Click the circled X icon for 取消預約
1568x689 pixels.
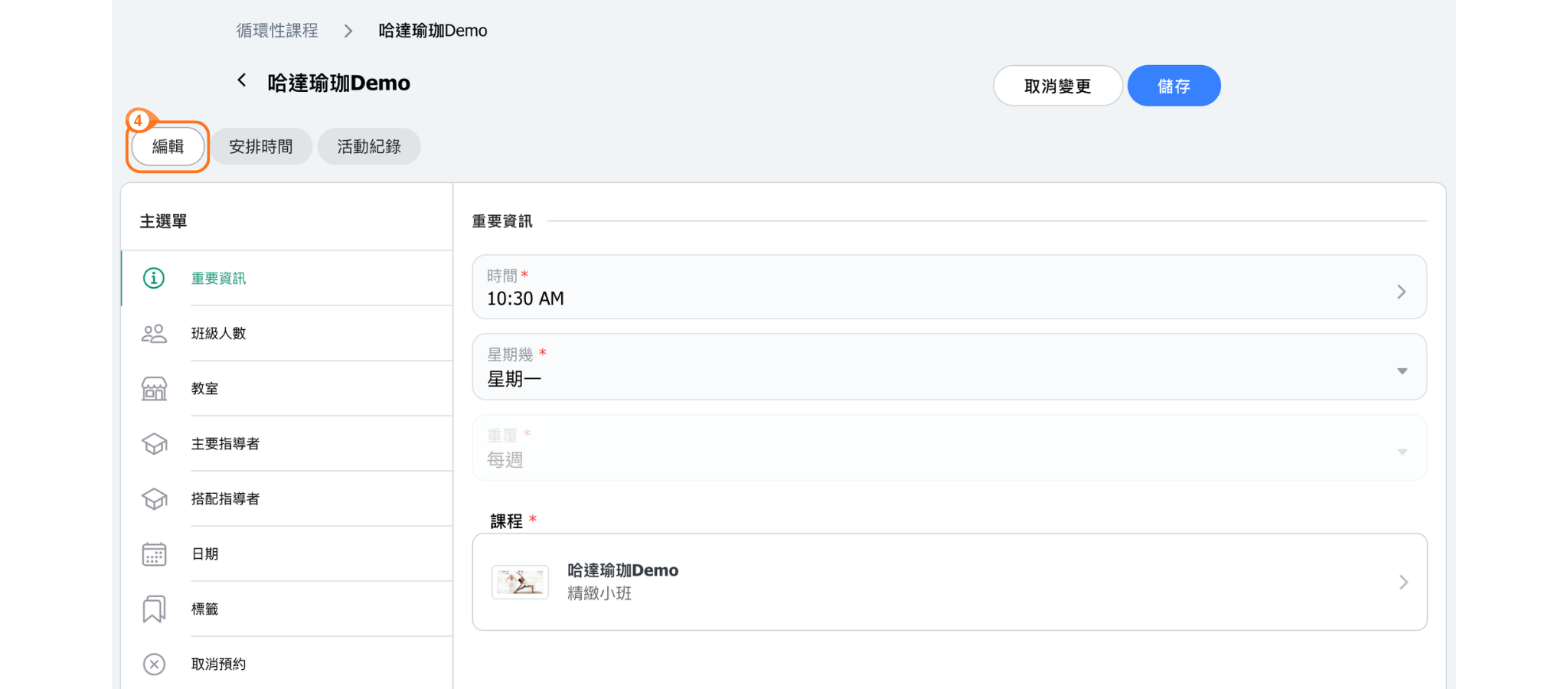(154, 664)
